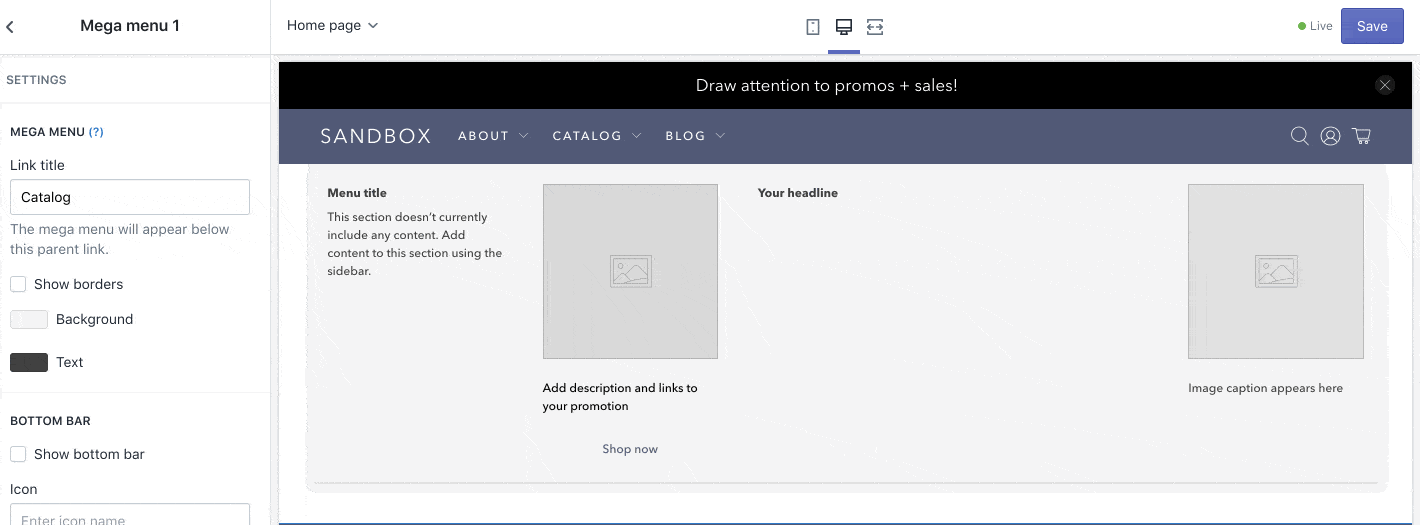Viewport: 1420px width, 525px height.
Task: Enable the Show bottom bar checkbox
Action: [18, 454]
